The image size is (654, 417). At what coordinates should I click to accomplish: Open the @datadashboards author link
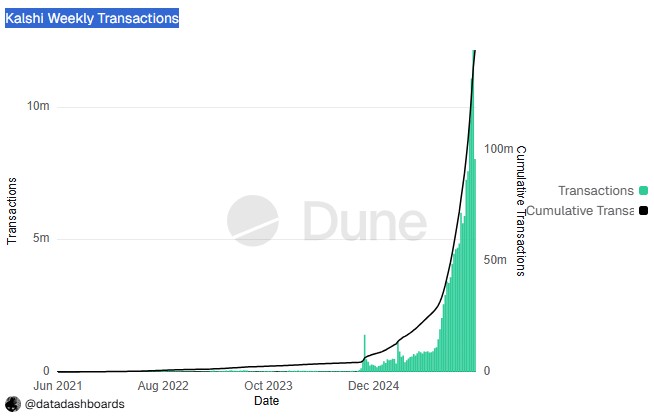tap(75, 403)
